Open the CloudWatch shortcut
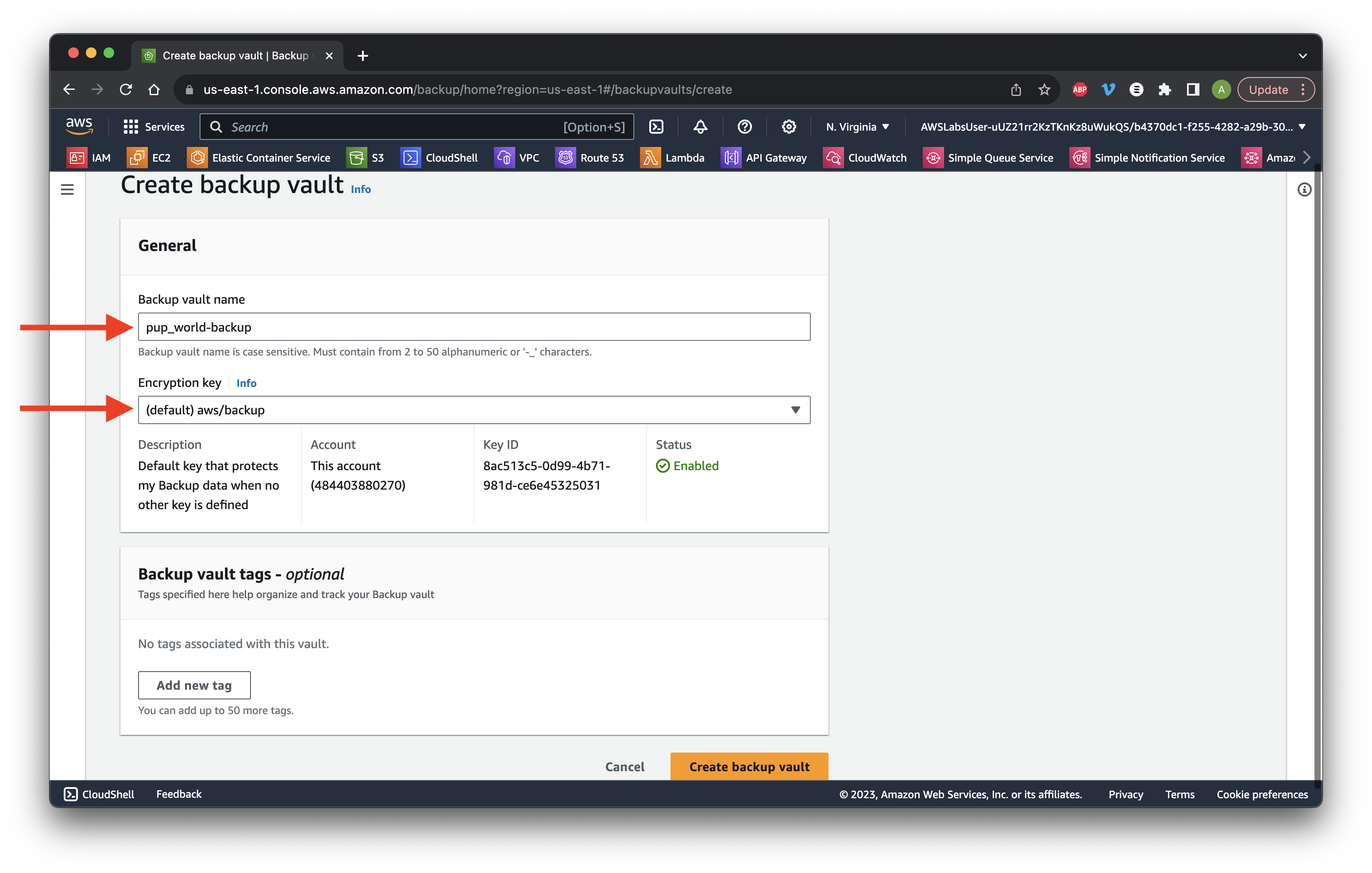Viewport: 1372px width, 873px height. tap(865, 158)
